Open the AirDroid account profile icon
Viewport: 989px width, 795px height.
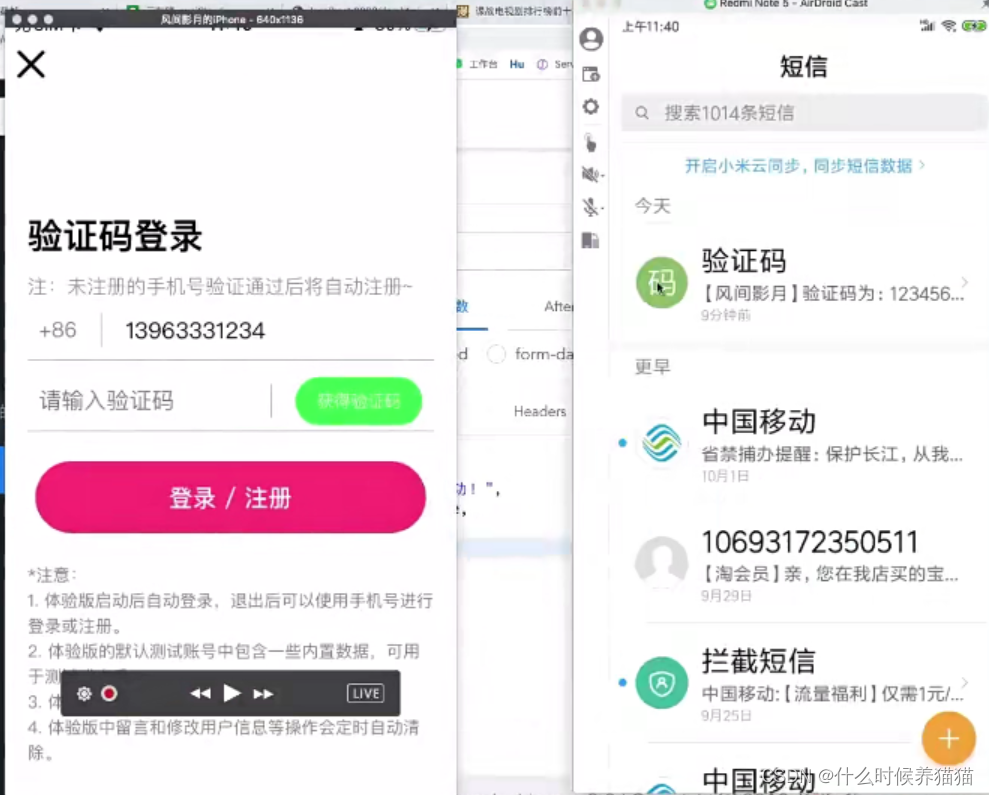tap(591, 39)
